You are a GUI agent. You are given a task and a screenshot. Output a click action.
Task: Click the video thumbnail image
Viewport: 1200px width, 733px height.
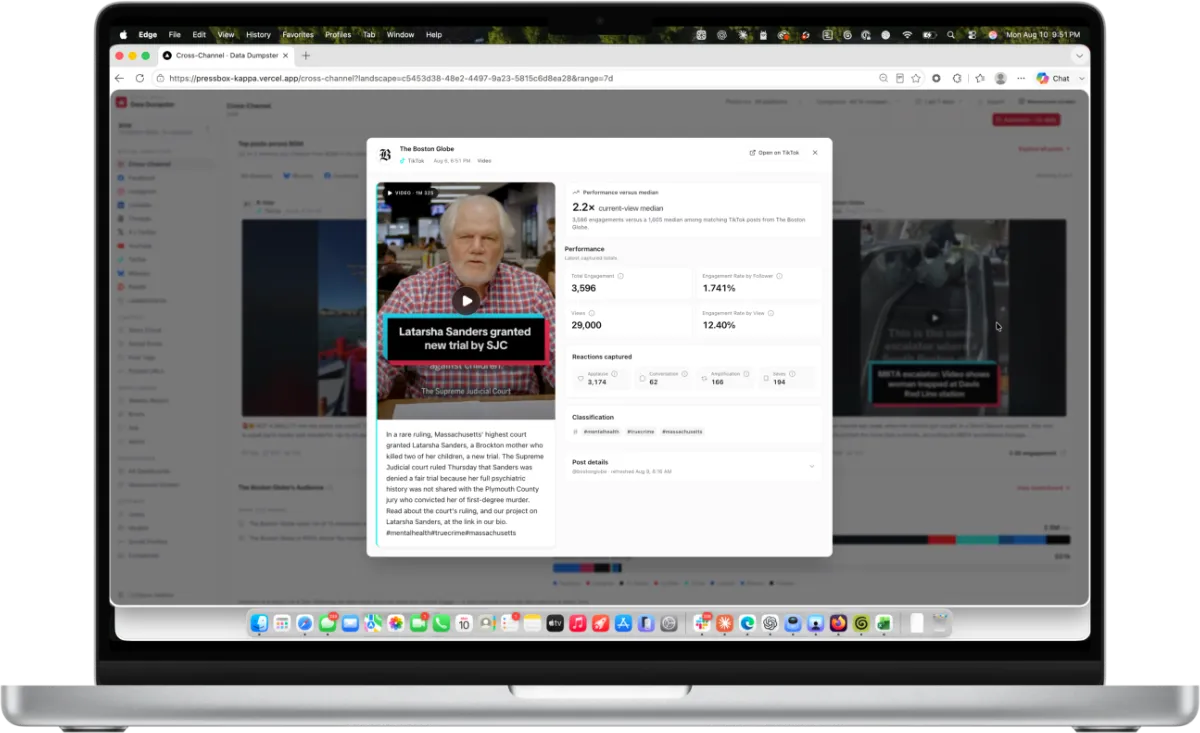466,300
